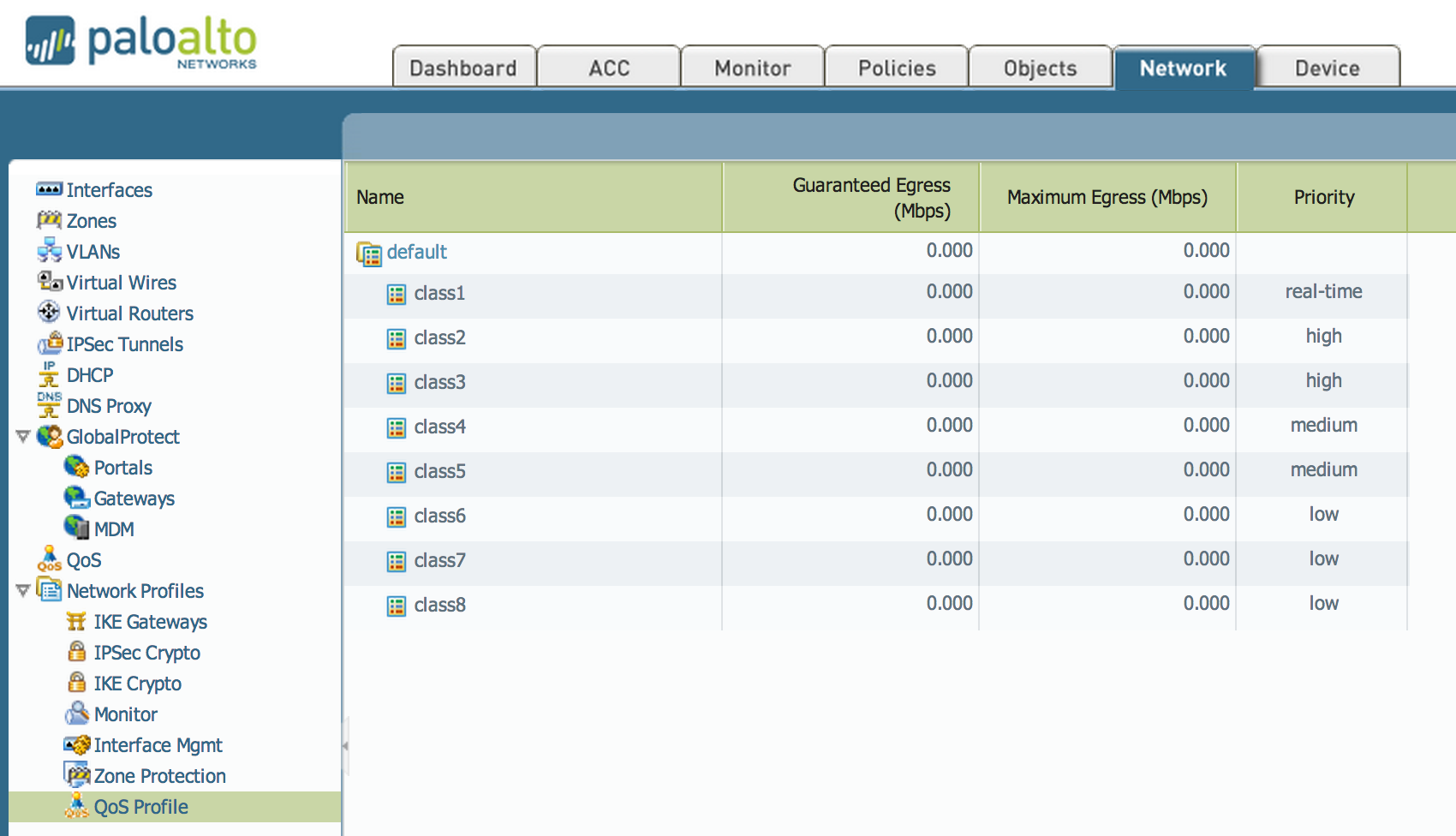
Task: Open the Device tab
Action: (x=1328, y=67)
